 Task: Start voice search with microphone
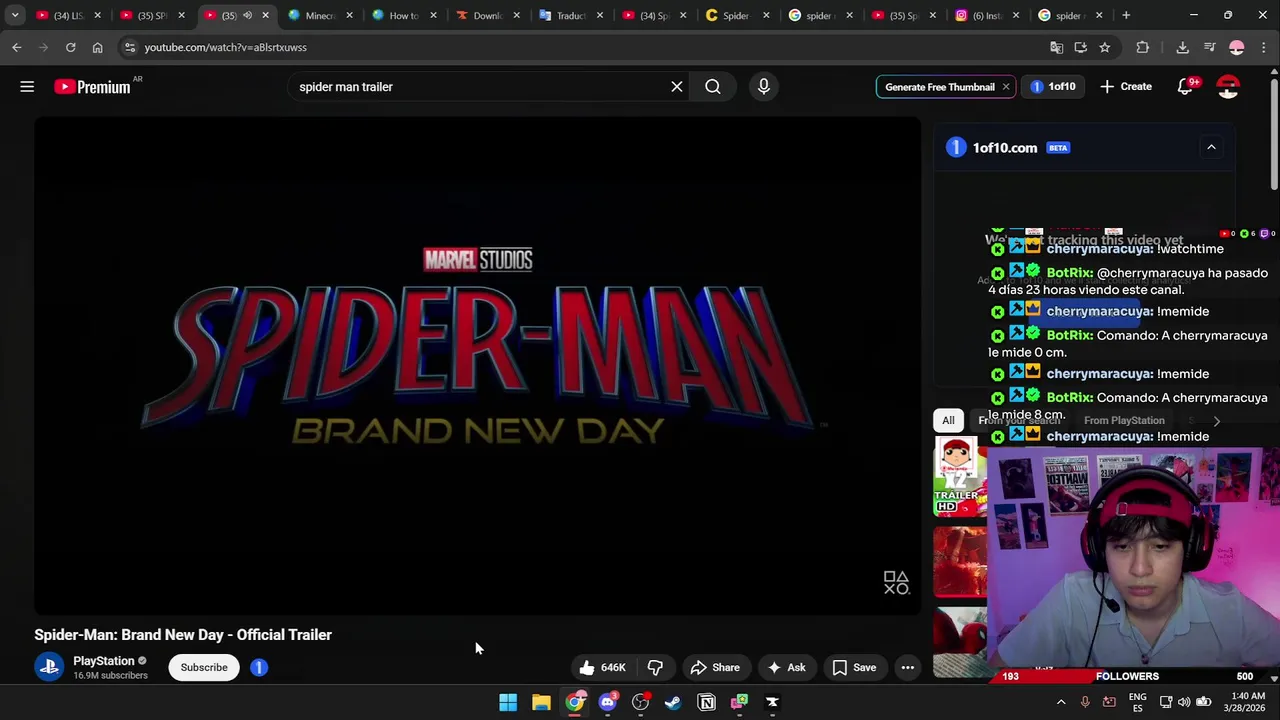[764, 87]
